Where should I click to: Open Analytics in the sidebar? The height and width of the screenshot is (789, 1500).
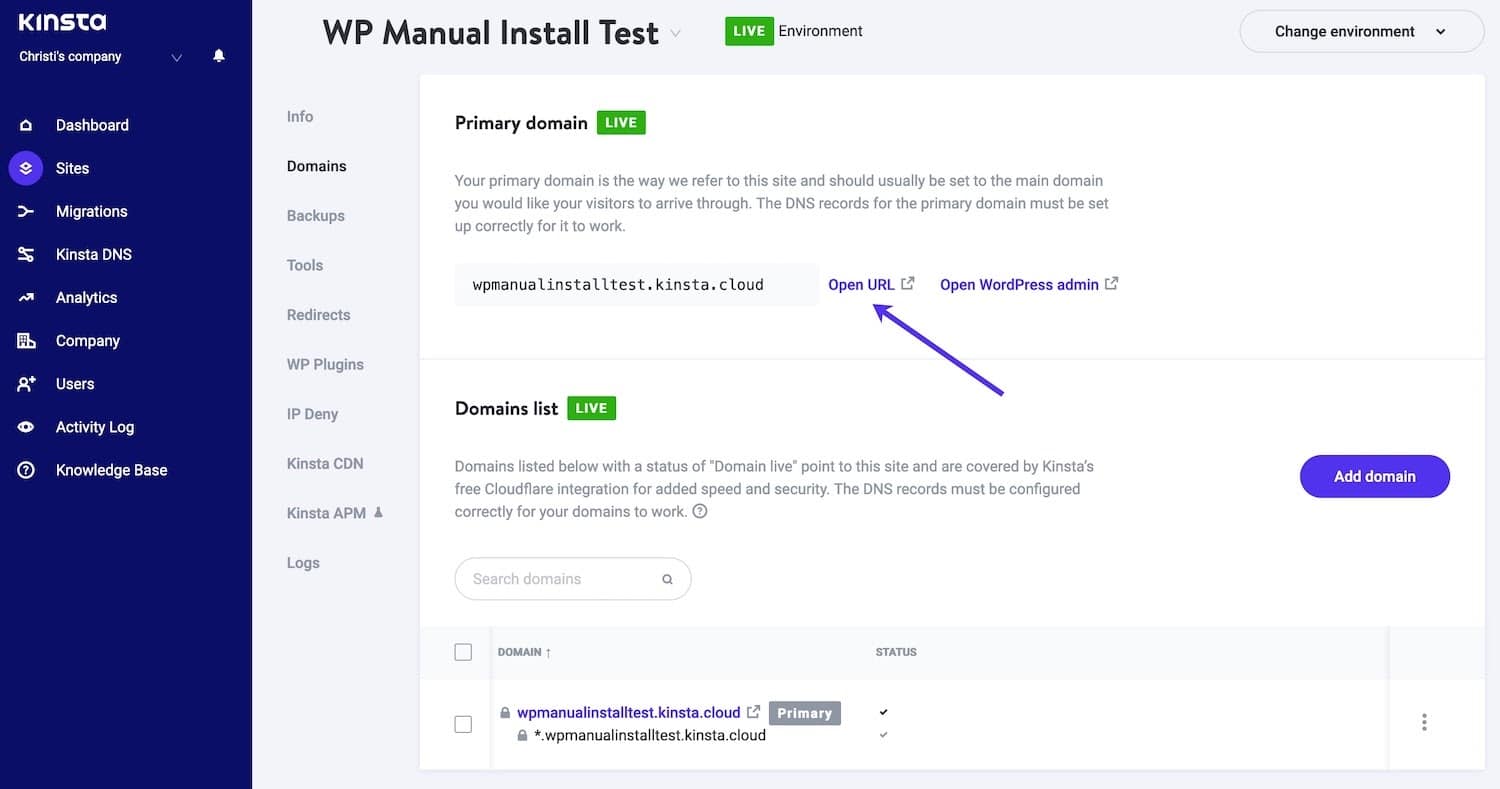[x=86, y=297]
